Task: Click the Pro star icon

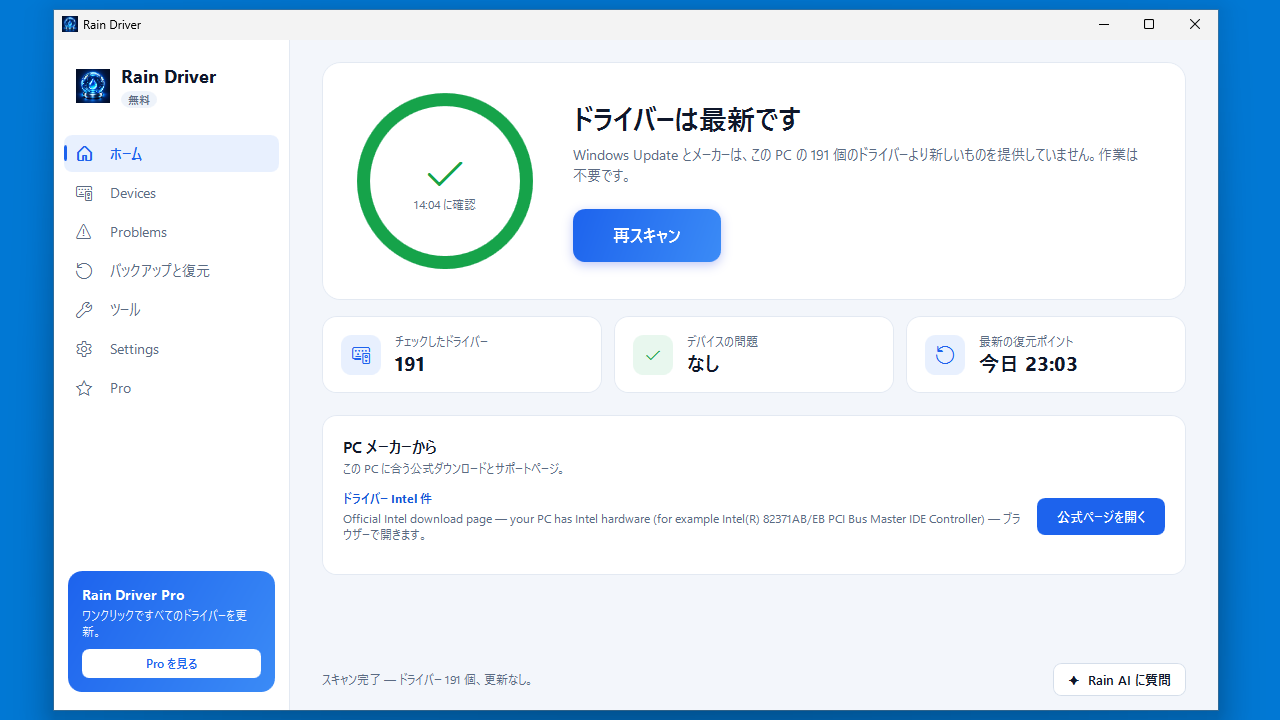Action: coord(84,388)
